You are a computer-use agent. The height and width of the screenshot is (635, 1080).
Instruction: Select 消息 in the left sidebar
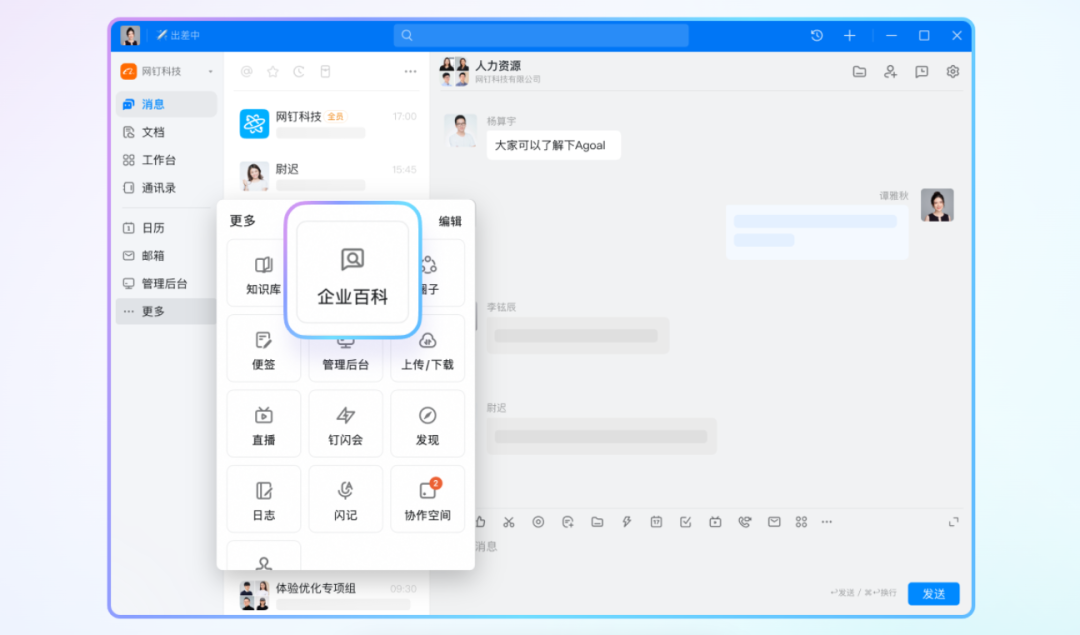tap(166, 104)
